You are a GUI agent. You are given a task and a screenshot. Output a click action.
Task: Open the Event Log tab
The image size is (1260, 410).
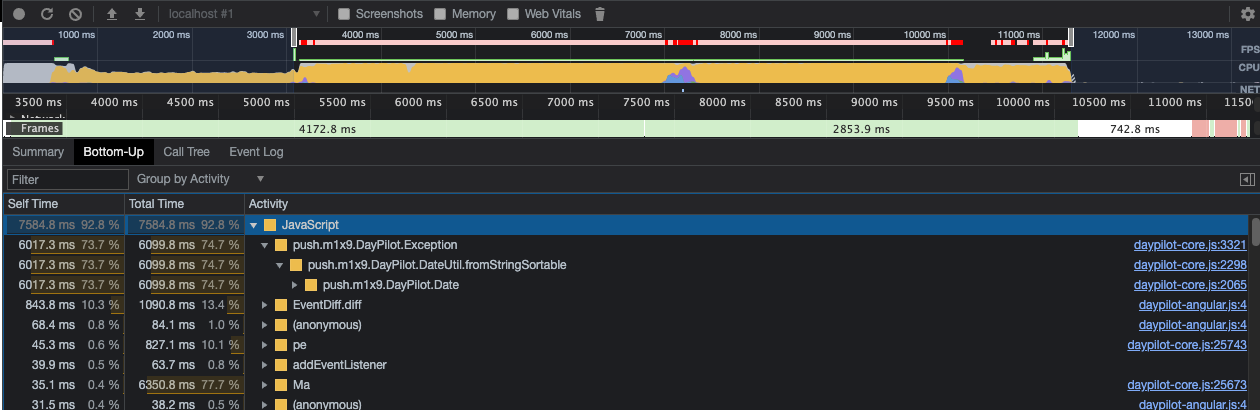coord(256,152)
